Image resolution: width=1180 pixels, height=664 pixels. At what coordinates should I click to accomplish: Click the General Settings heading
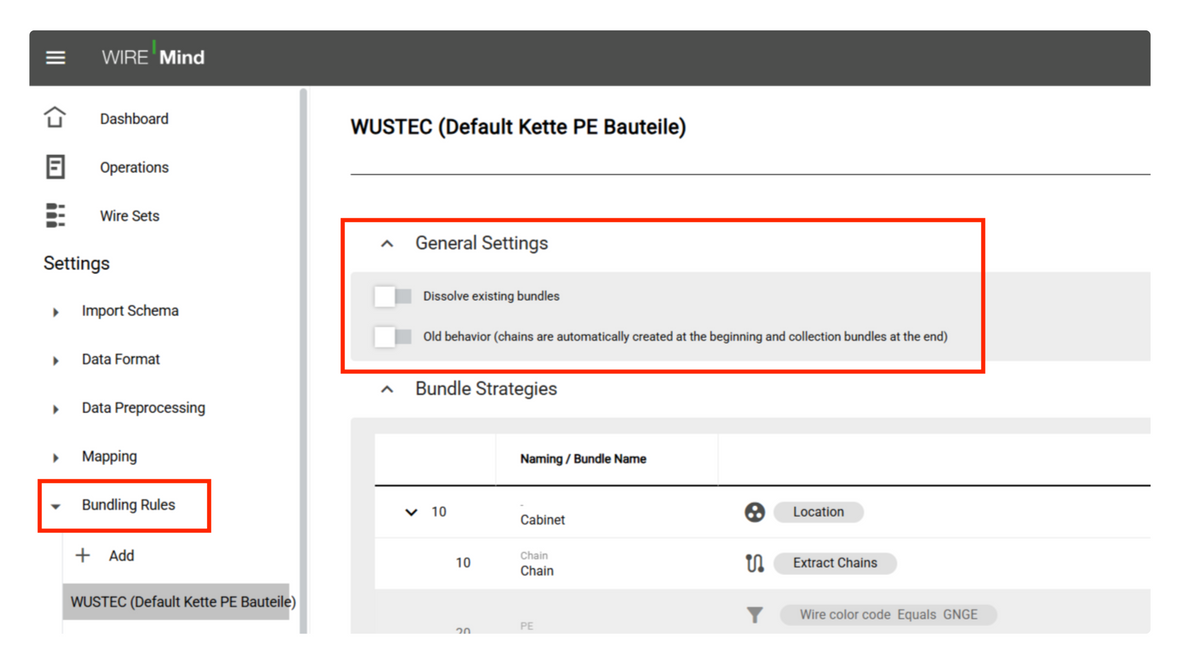482,243
